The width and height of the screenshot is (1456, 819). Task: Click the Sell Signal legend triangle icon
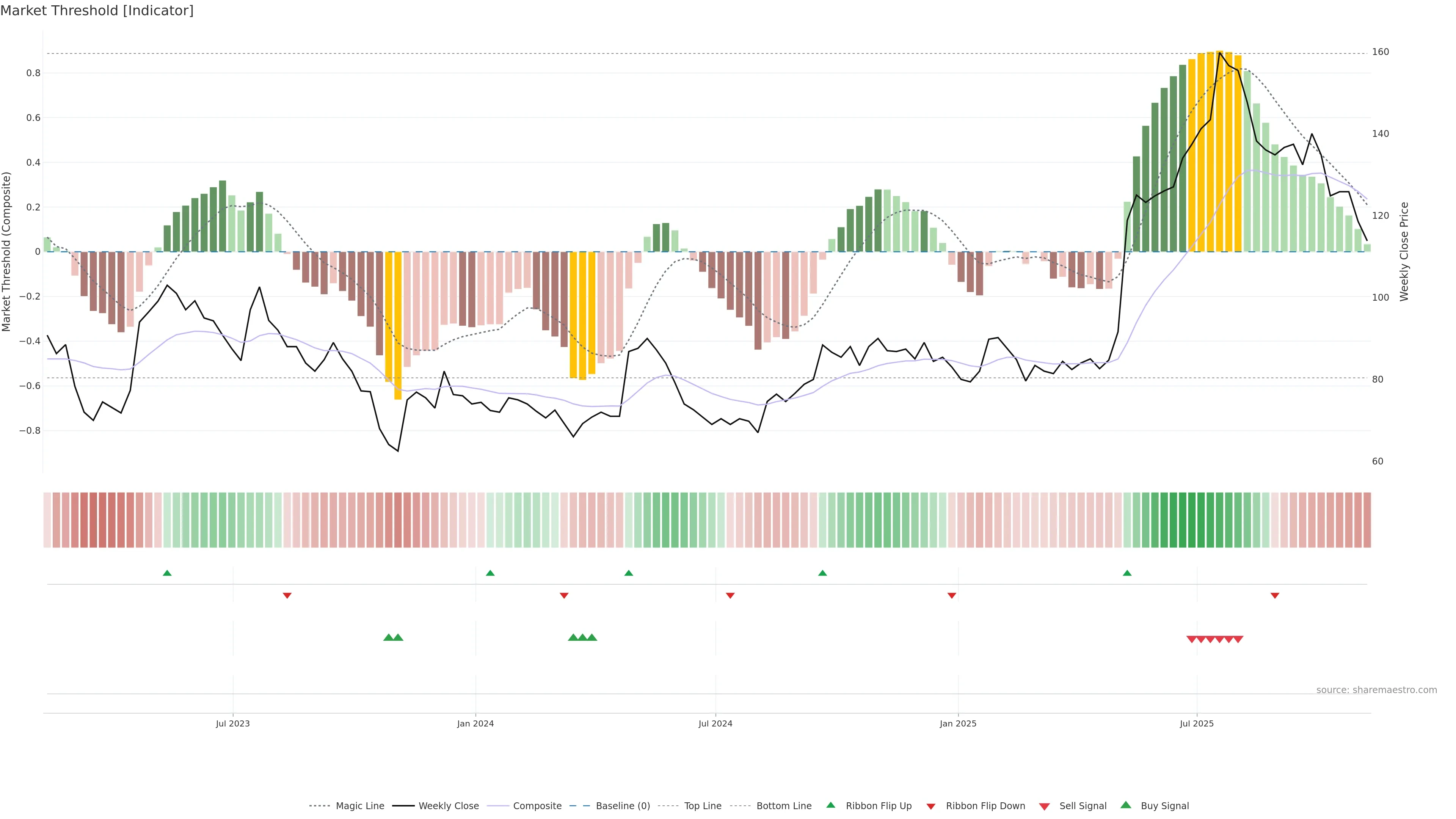[1045, 806]
